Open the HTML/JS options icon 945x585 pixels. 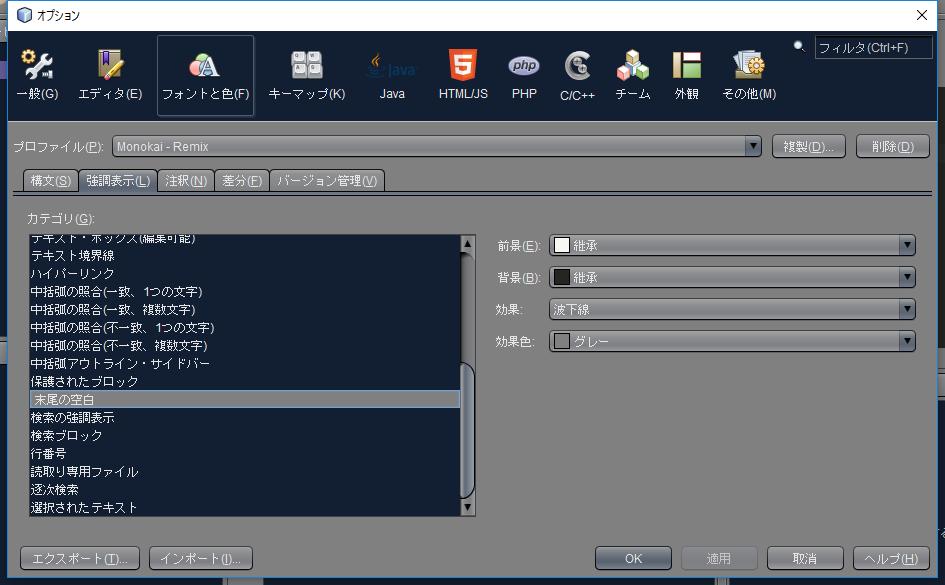[461, 75]
